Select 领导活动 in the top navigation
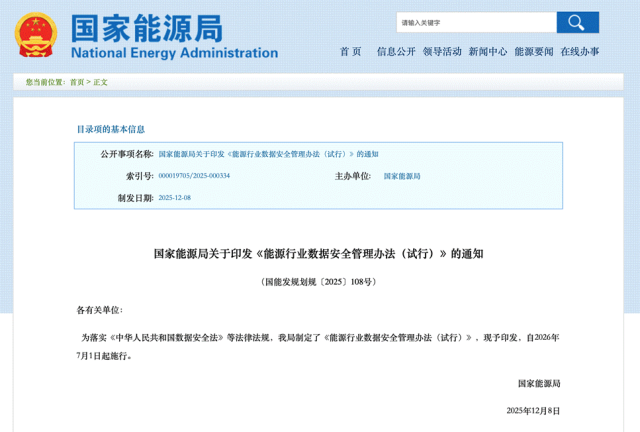 click(442, 52)
